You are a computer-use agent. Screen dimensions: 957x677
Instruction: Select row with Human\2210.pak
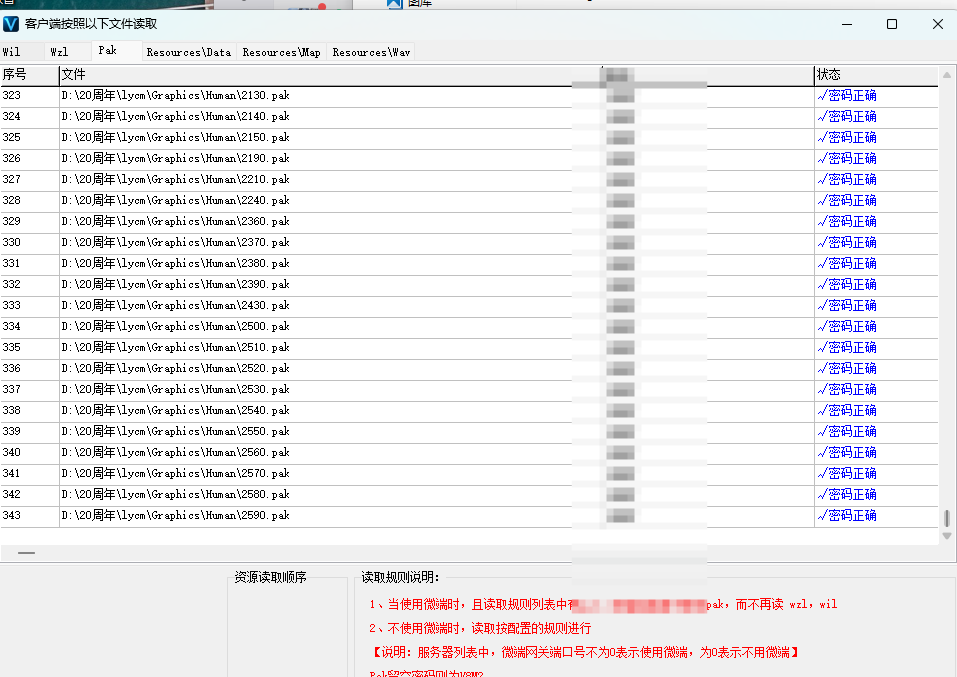point(469,179)
